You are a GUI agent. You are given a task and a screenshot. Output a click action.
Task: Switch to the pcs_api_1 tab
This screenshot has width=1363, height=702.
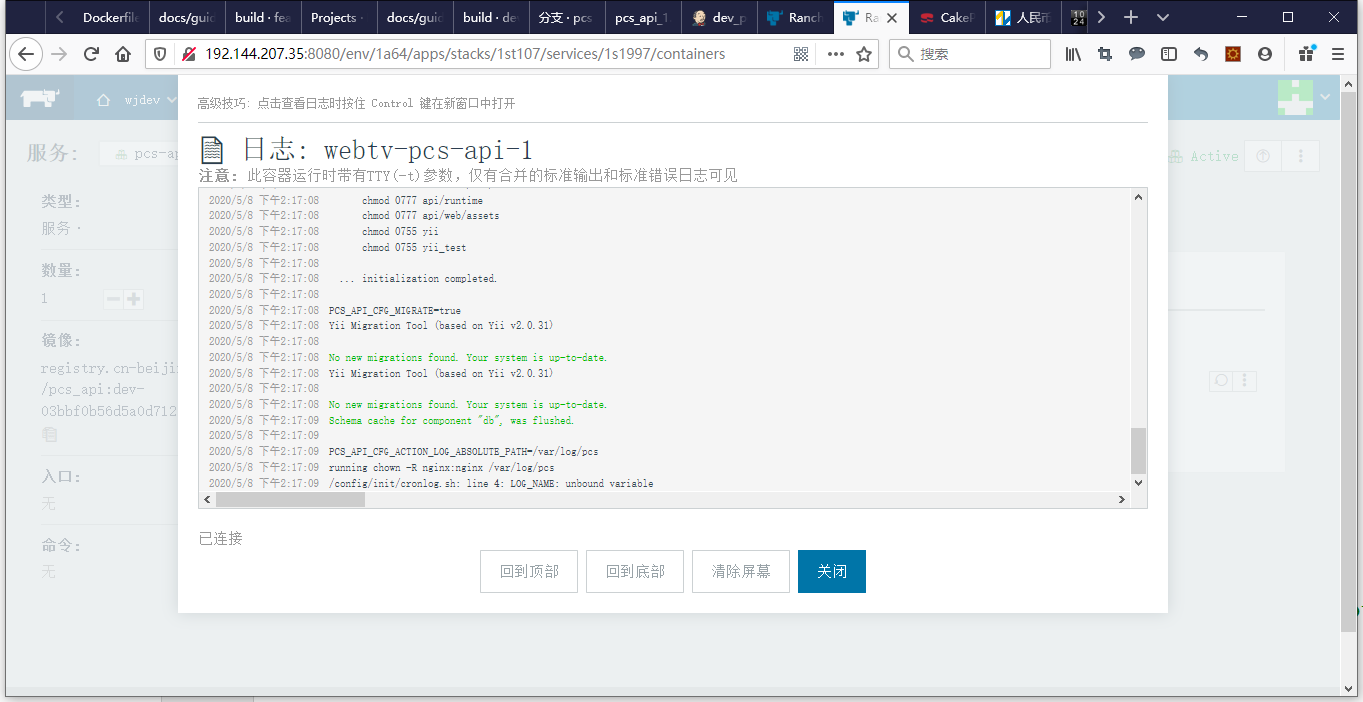click(x=643, y=18)
